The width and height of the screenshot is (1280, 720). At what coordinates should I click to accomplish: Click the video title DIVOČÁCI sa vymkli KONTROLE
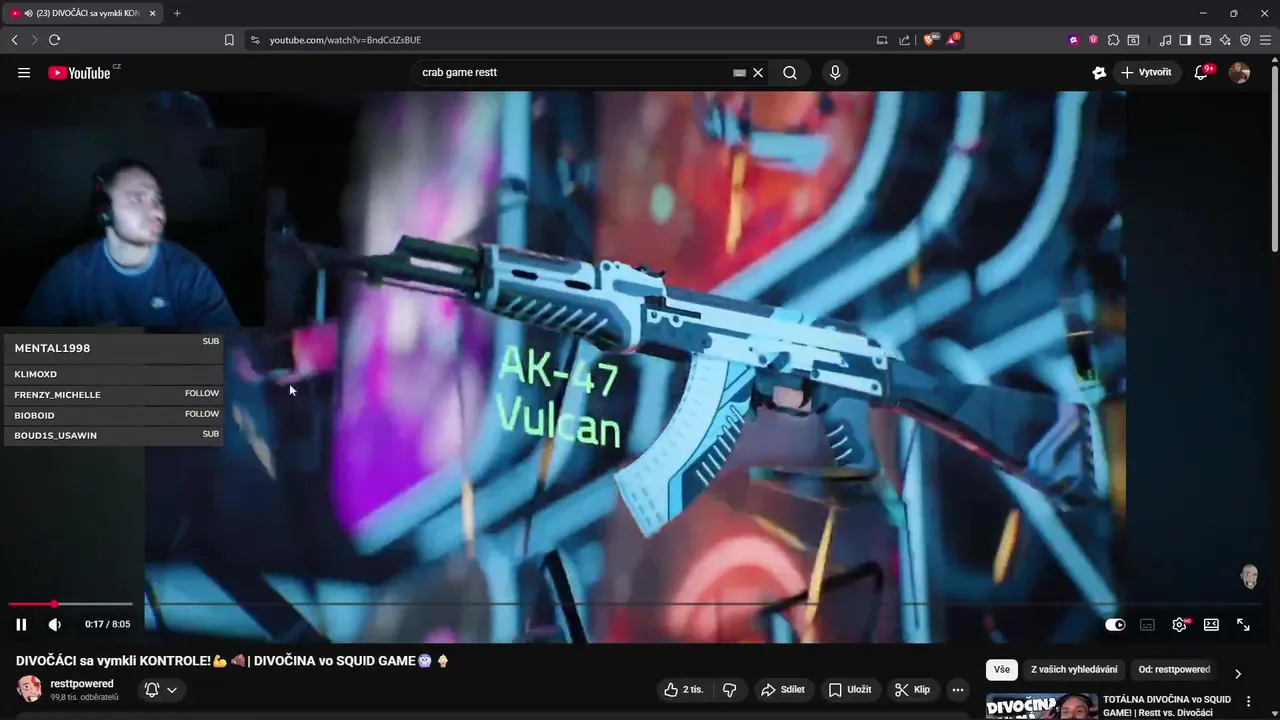tap(233, 661)
